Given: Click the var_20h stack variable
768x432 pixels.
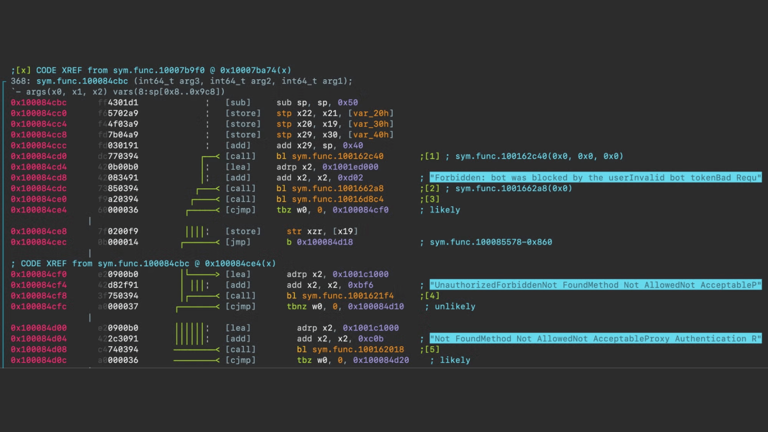Looking at the screenshot, I should [371, 113].
